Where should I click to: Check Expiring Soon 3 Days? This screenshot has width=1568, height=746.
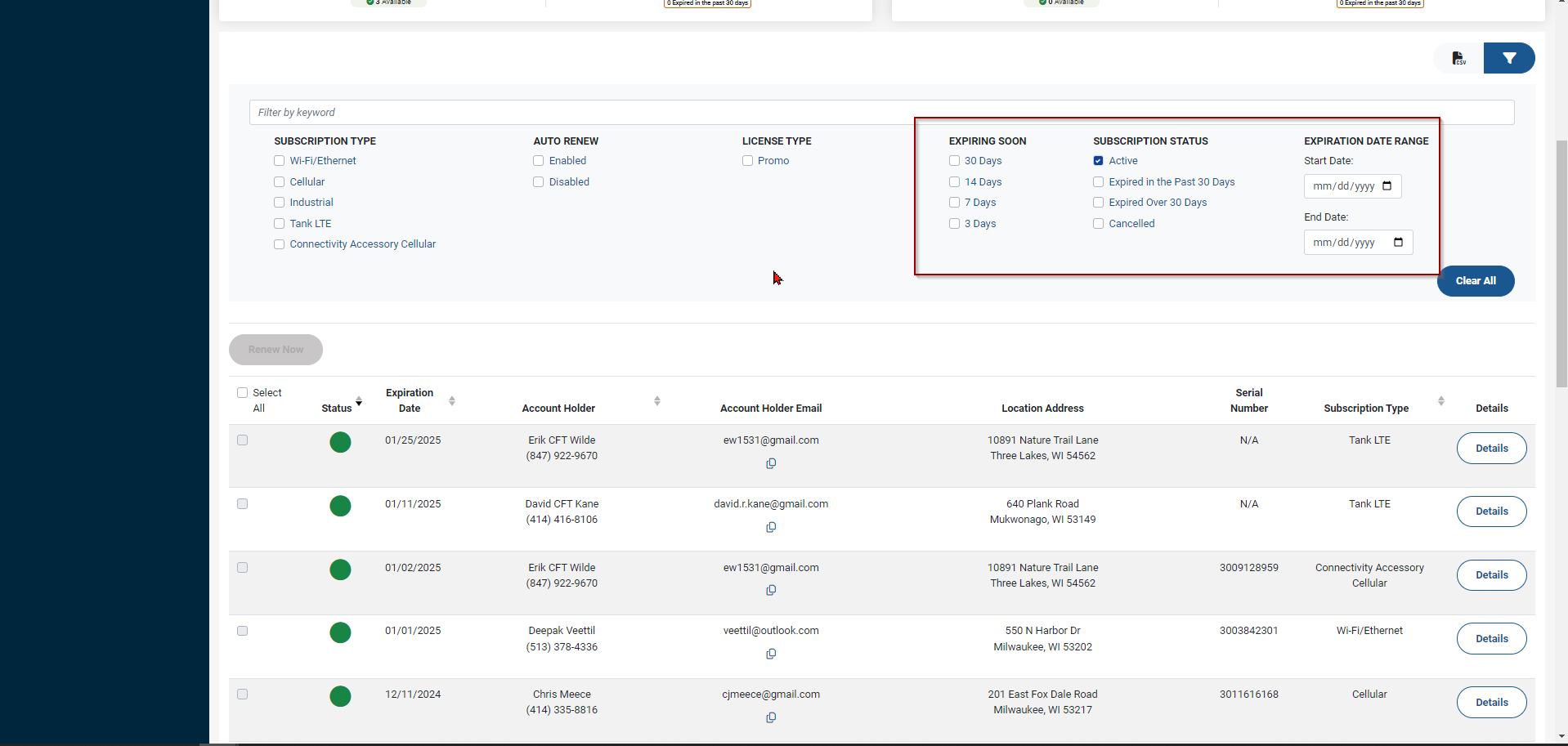click(x=954, y=224)
